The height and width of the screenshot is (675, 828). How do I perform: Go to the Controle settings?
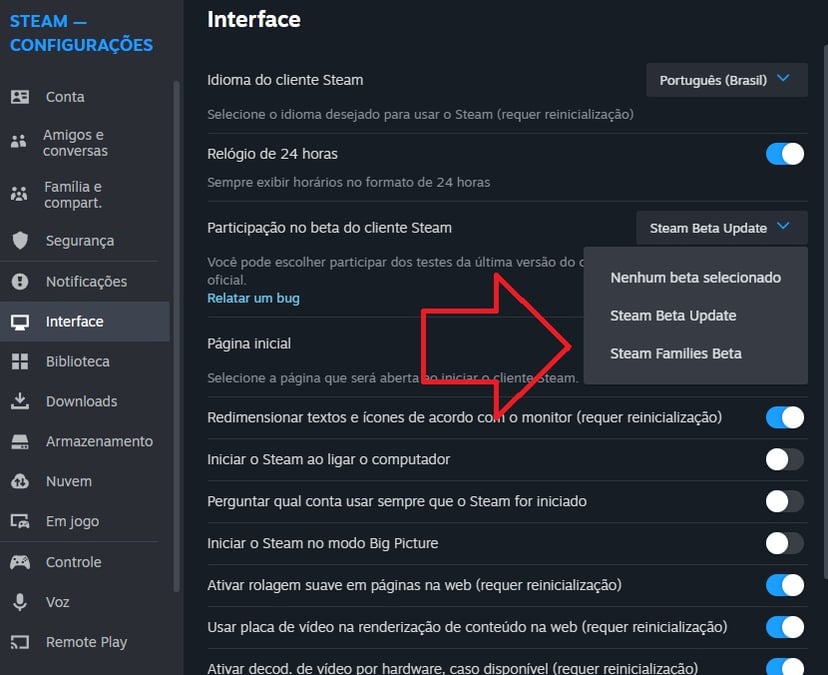[84, 562]
